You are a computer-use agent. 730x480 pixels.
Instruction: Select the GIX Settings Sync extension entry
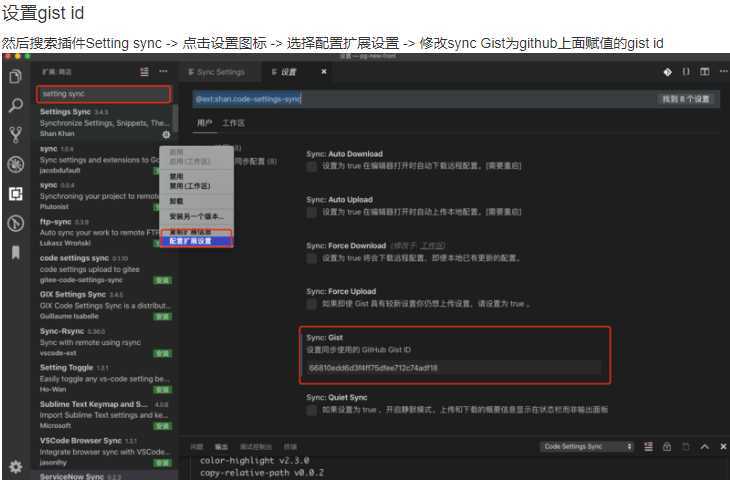point(105,305)
